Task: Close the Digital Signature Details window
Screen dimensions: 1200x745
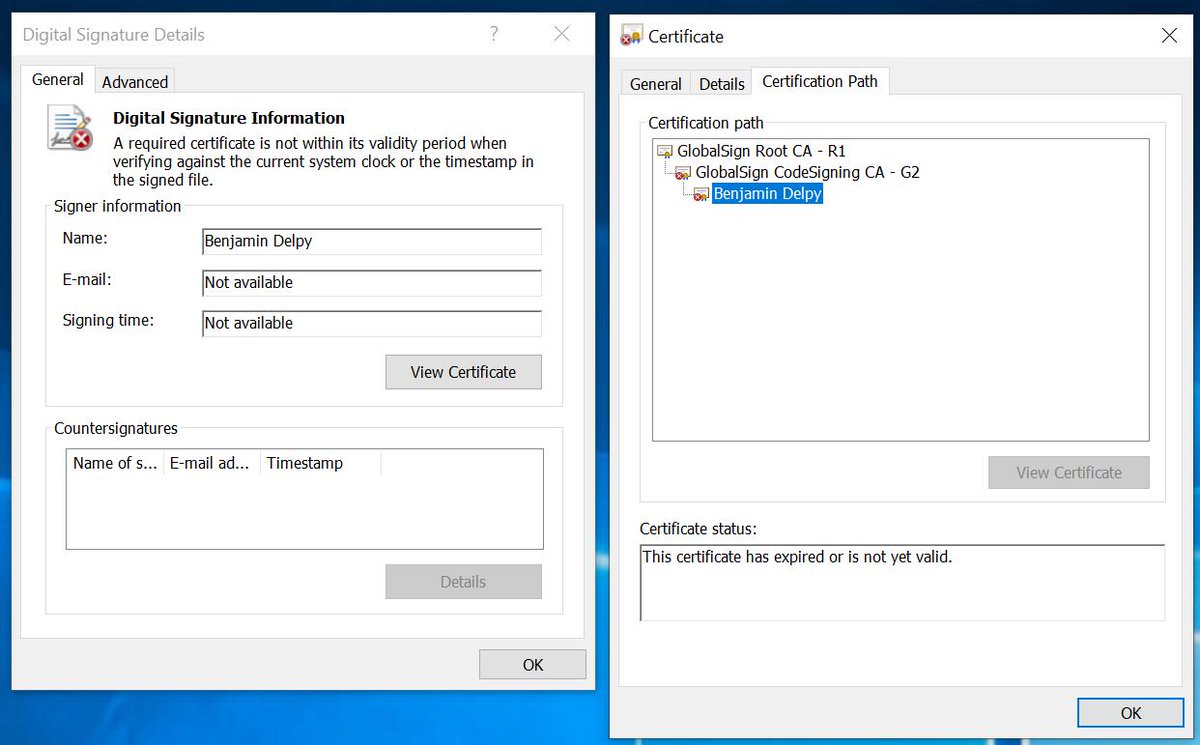Action: 562,35
